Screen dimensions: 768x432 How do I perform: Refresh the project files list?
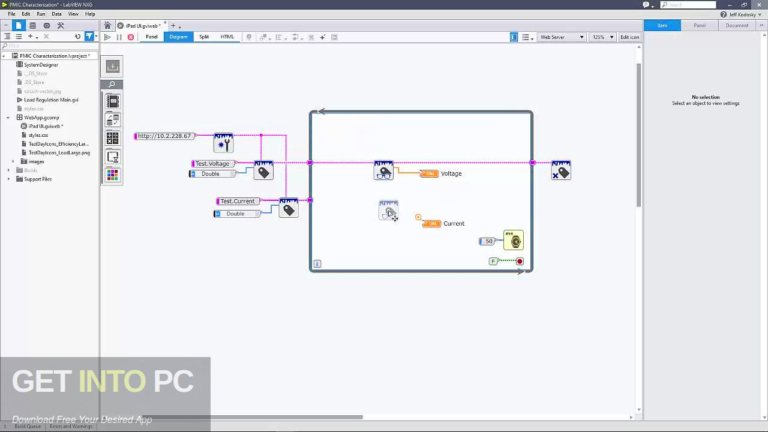77,36
